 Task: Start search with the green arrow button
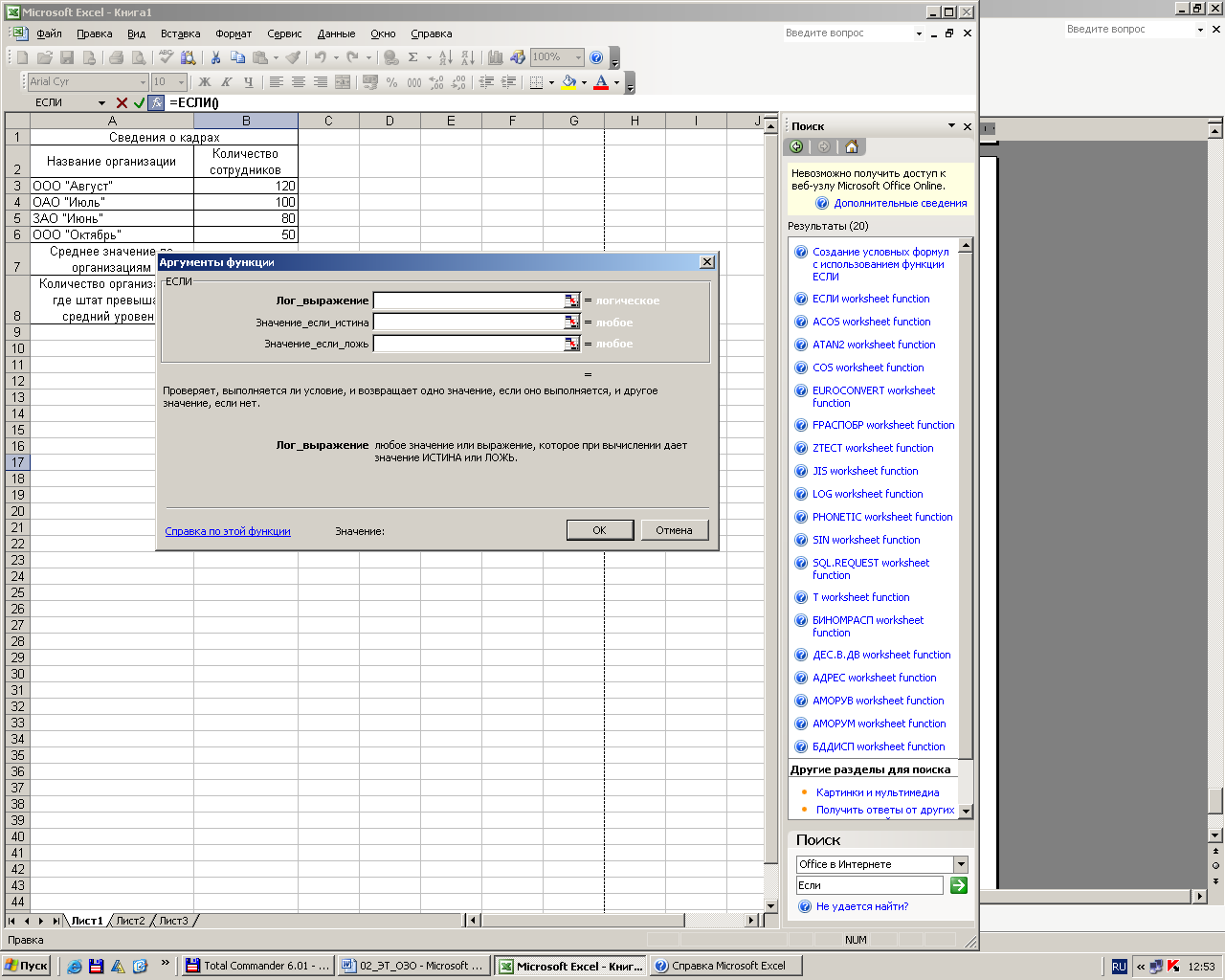point(959,885)
